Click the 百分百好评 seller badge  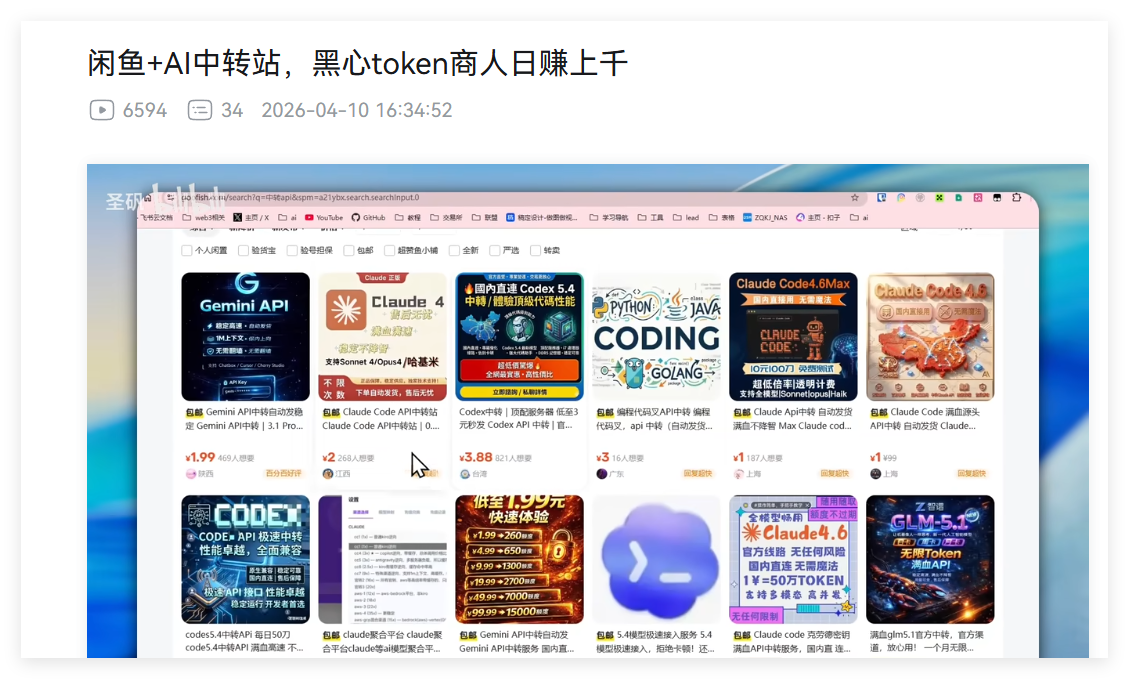pyautogui.click(x=284, y=474)
